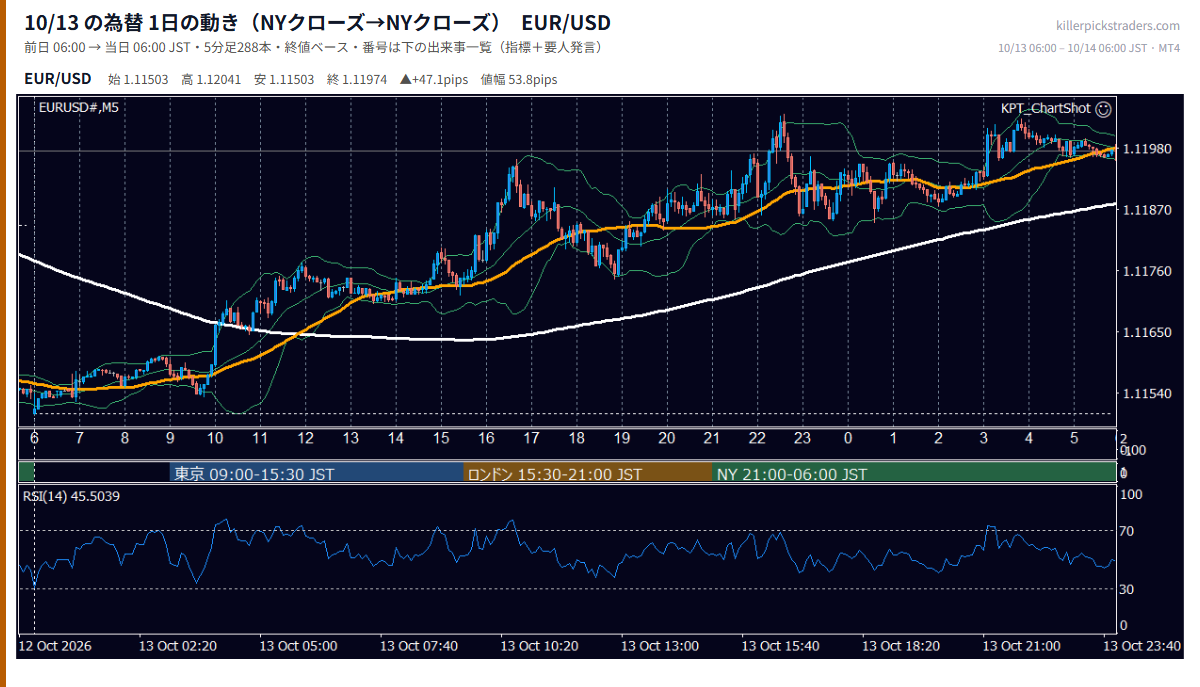Viewport: 1200px width, 687px height.
Task: Click the RSI 70 level label
Action: [x=1126, y=531]
